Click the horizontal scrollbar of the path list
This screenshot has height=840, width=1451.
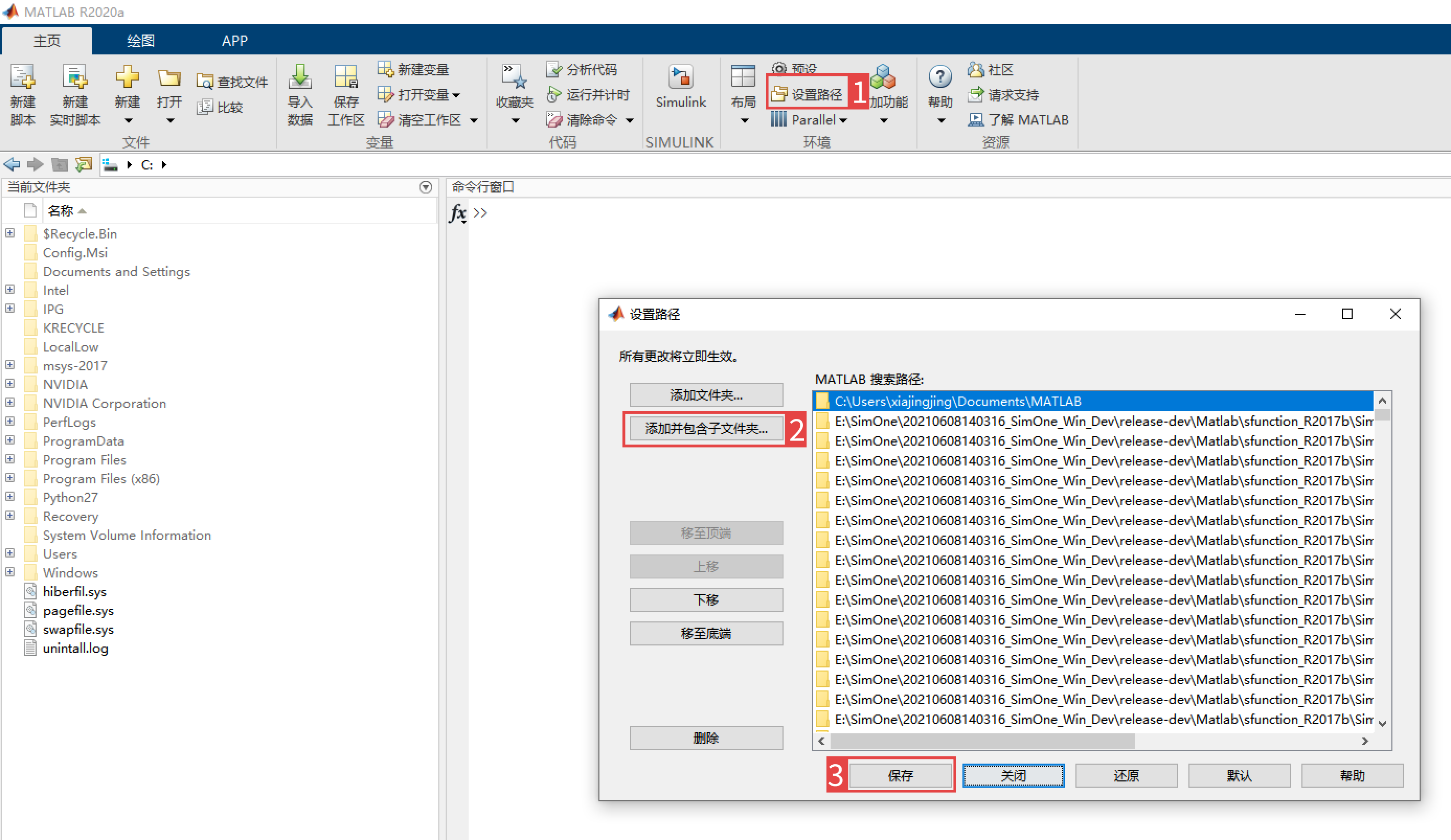click(x=983, y=741)
